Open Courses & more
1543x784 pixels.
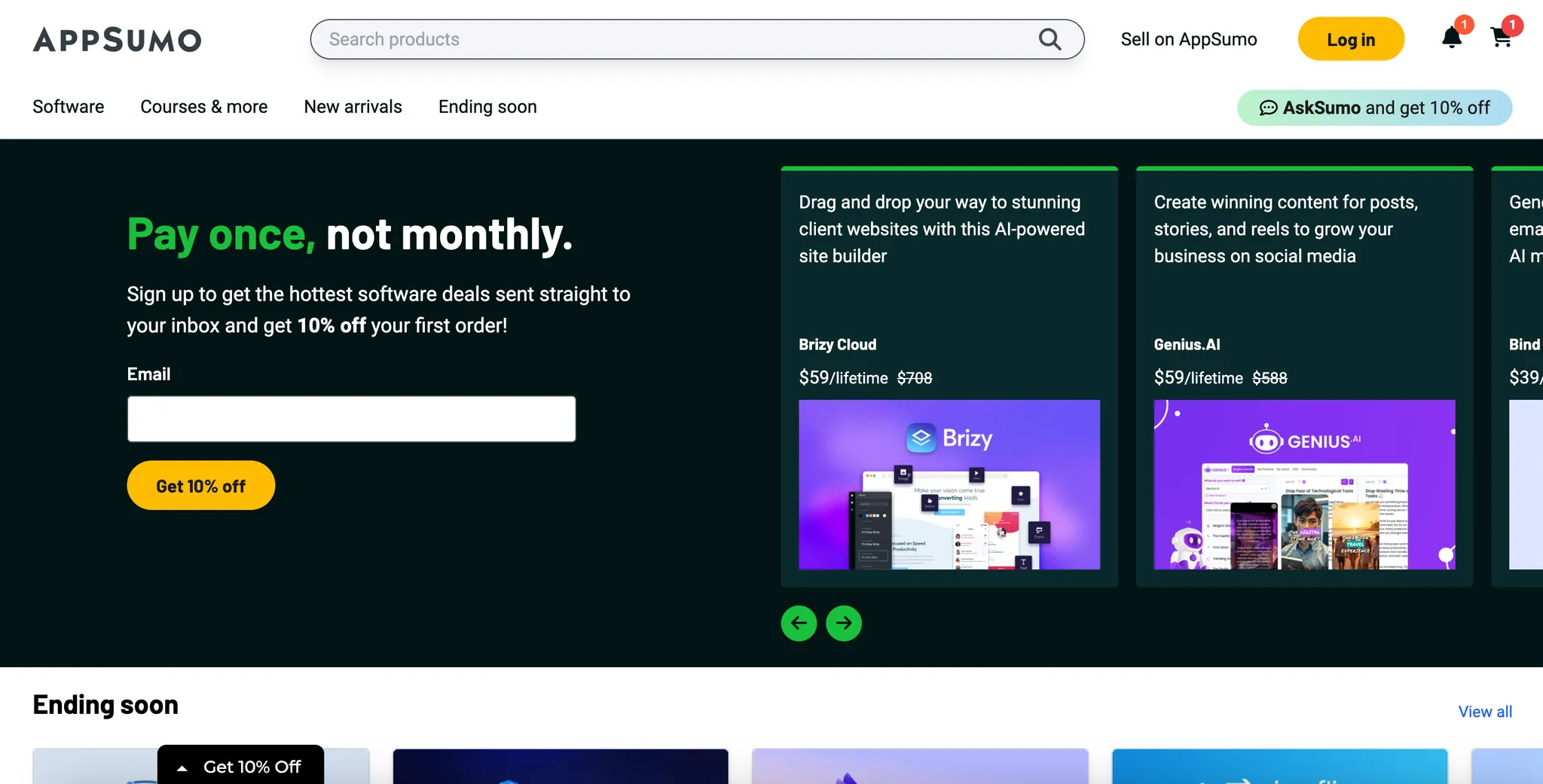pyautogui.click(x=203, y=107)
